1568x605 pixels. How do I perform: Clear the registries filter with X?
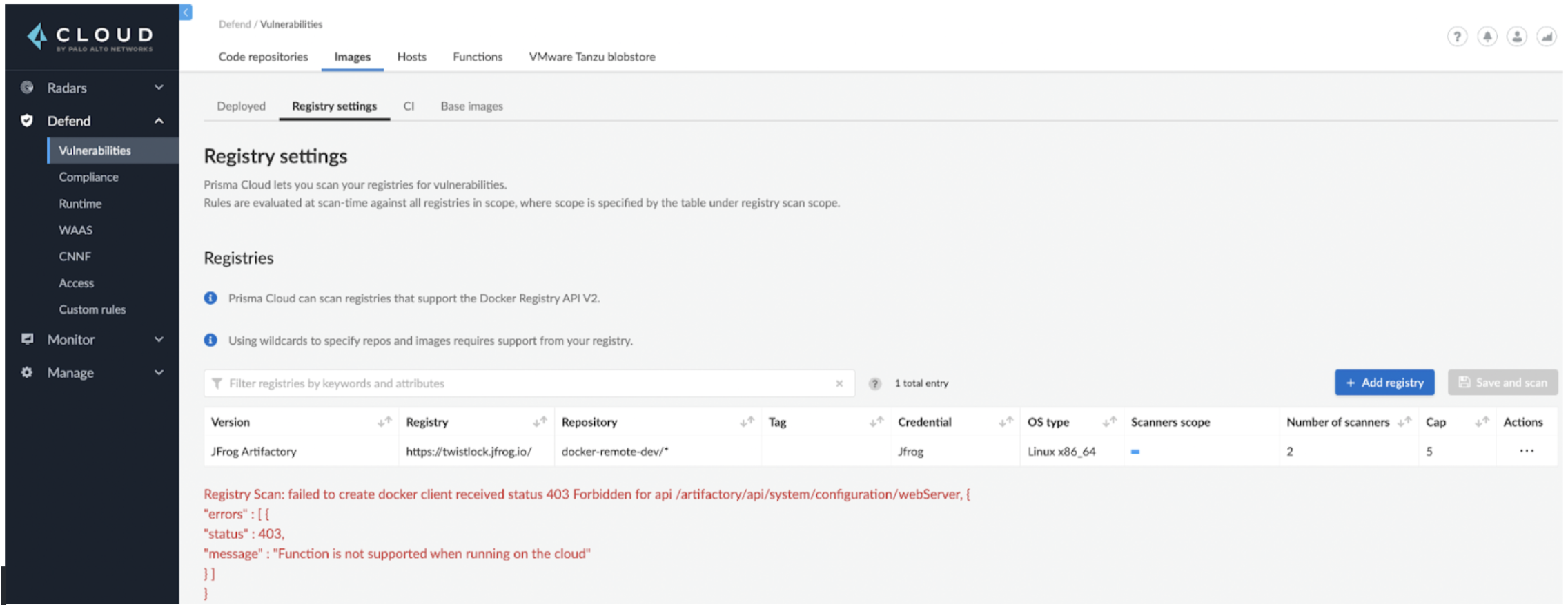pyautogui.click(x=839, y=383)
